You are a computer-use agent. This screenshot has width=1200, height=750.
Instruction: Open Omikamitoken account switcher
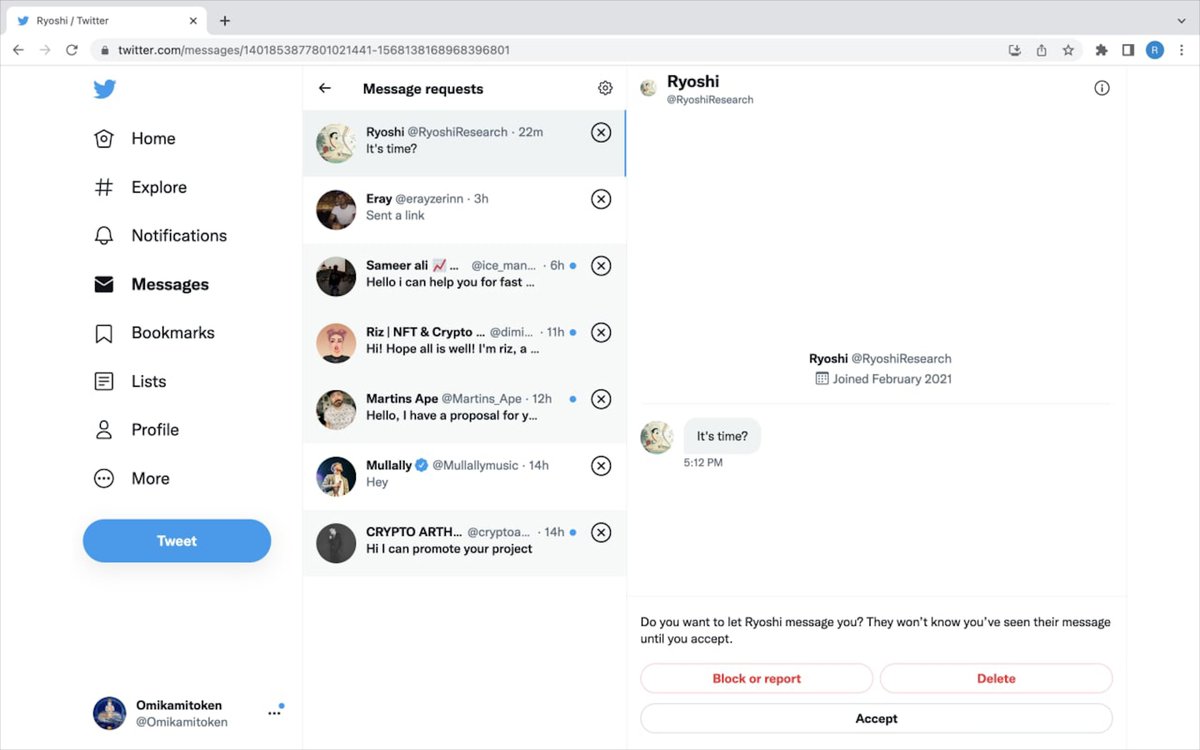point(189,713)
